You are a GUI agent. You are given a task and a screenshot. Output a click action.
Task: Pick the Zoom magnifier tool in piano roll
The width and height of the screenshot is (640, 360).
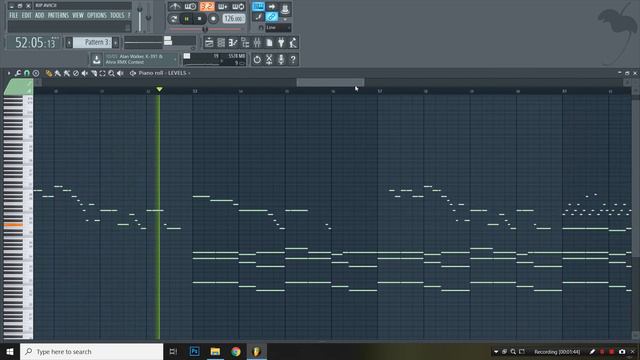[111, 73]
